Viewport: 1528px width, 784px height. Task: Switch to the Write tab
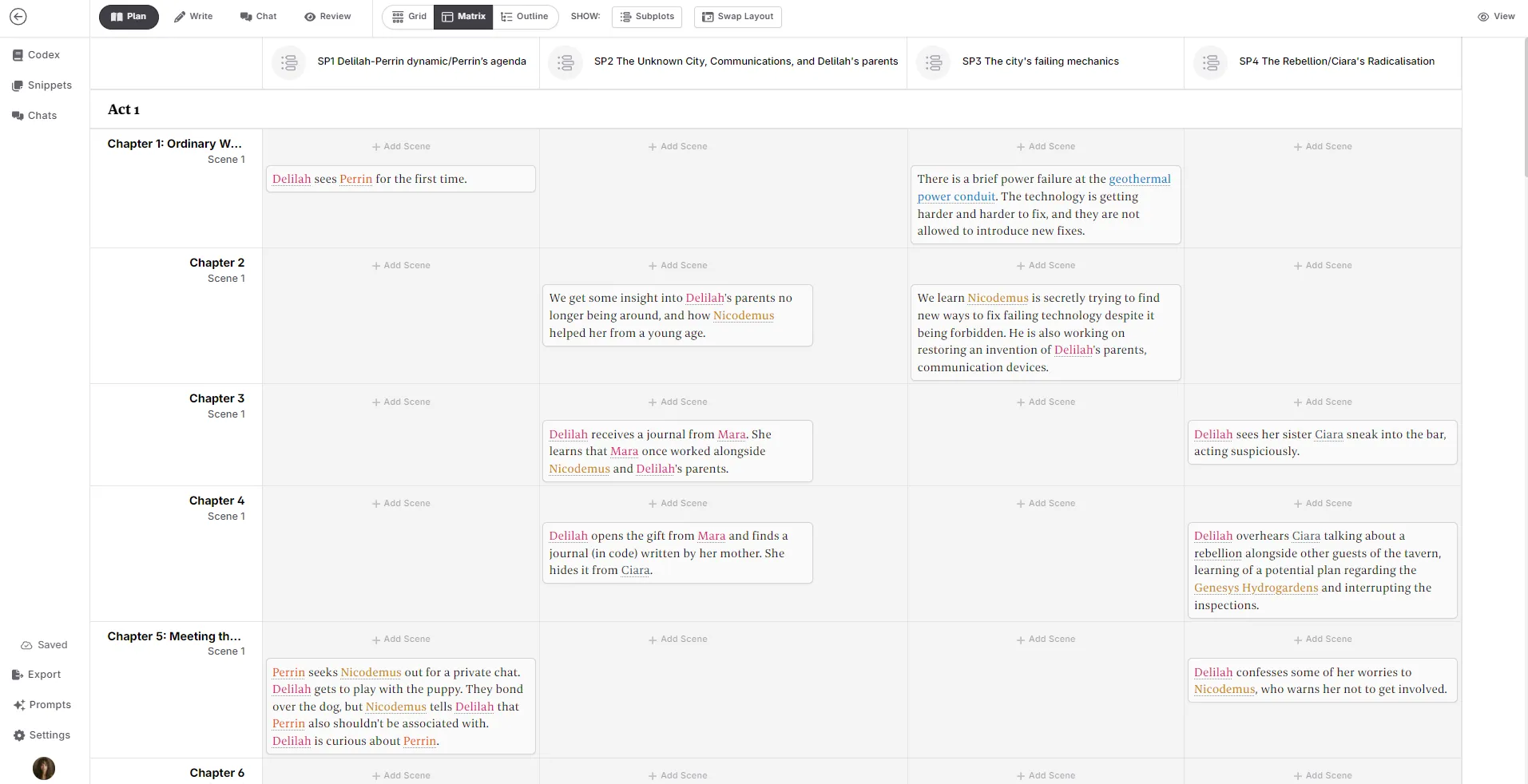click(x=193, y=17)
